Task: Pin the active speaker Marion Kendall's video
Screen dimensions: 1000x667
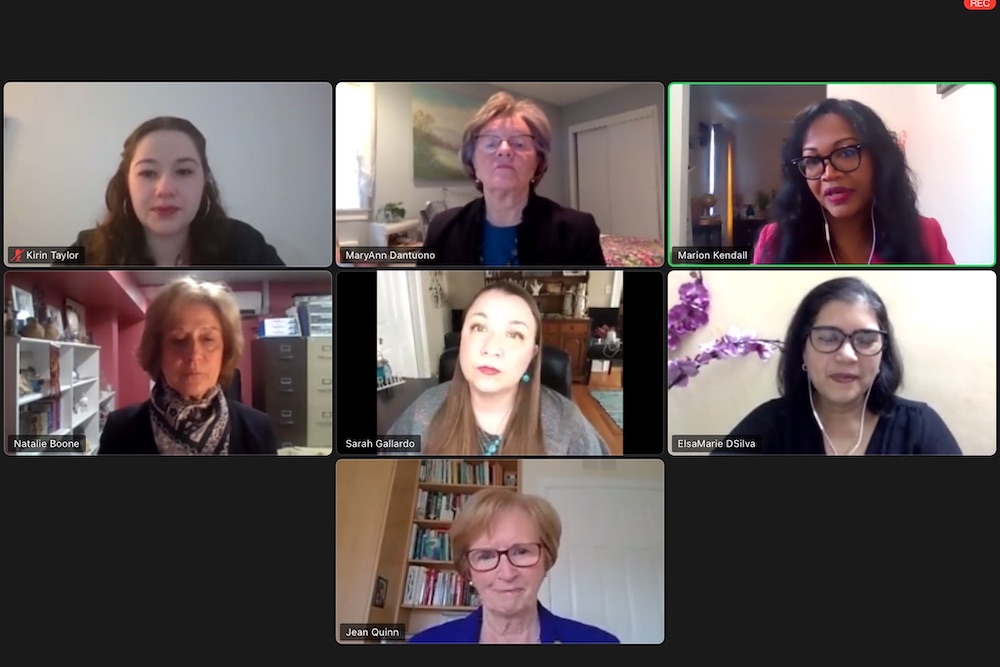Action: click(x=832, y=174)
